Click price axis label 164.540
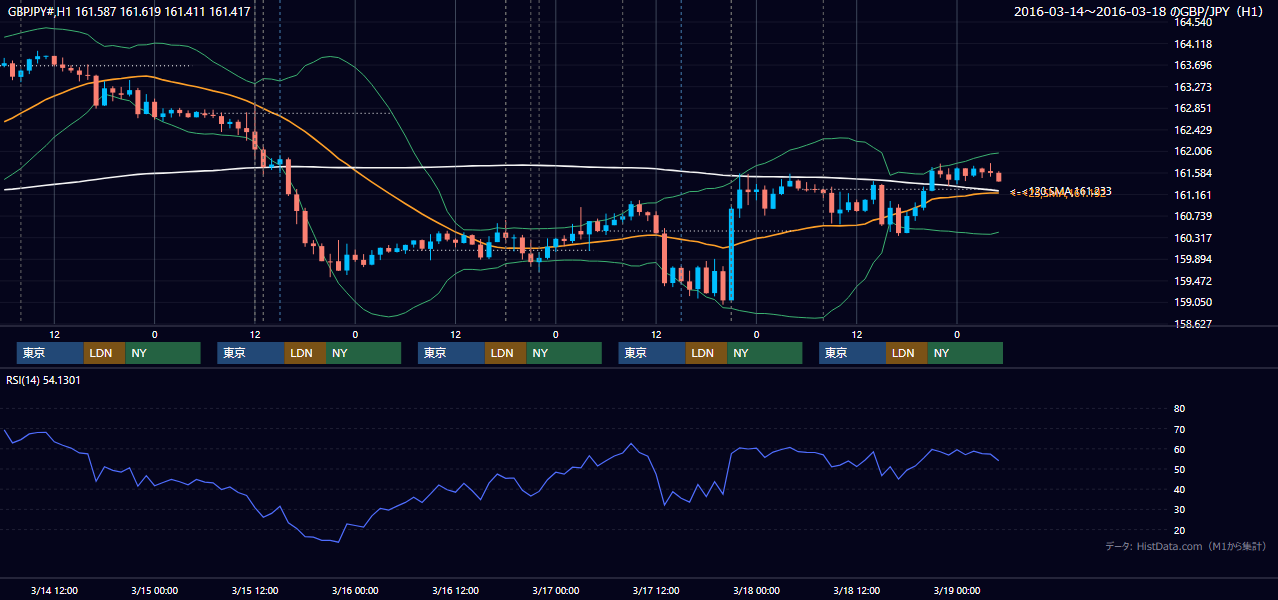 [1192, 22]
